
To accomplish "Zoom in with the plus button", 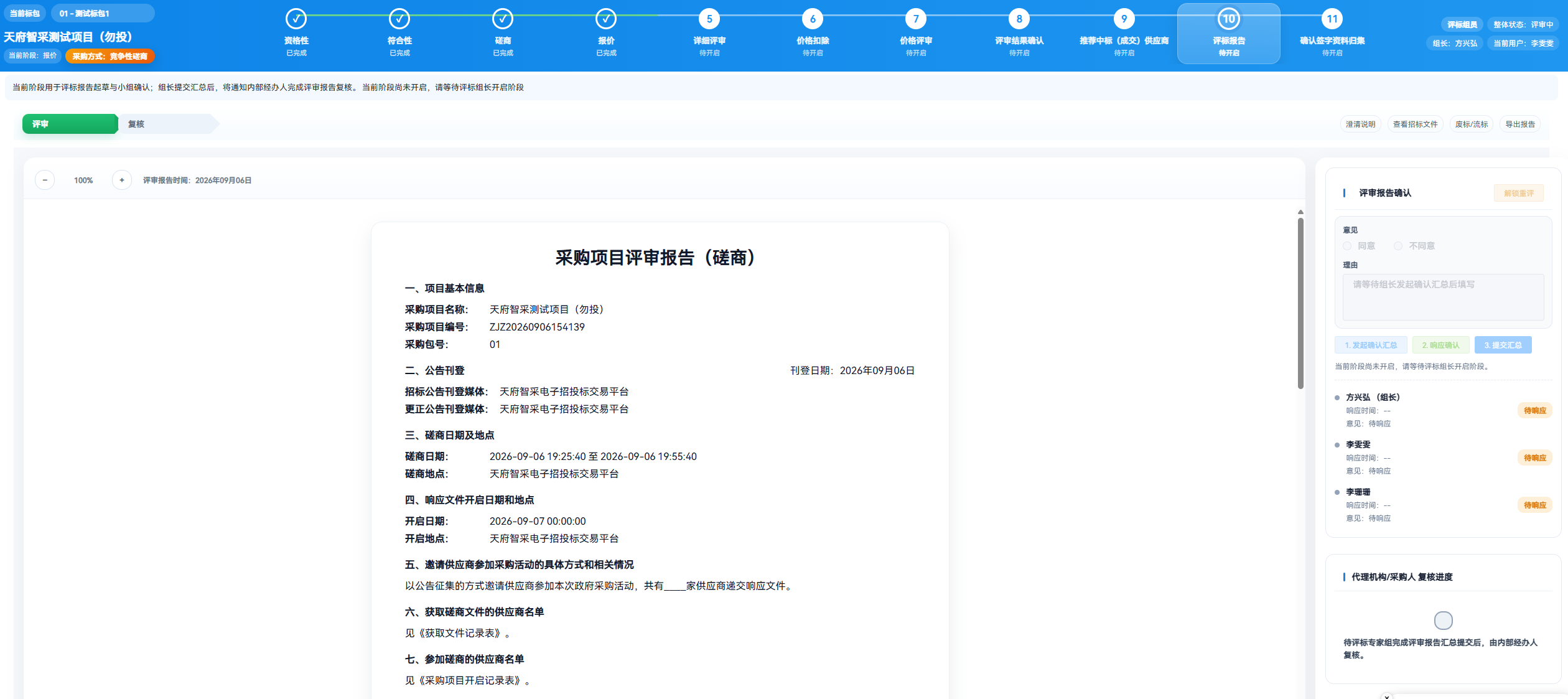I will click(x=122, y=180).
